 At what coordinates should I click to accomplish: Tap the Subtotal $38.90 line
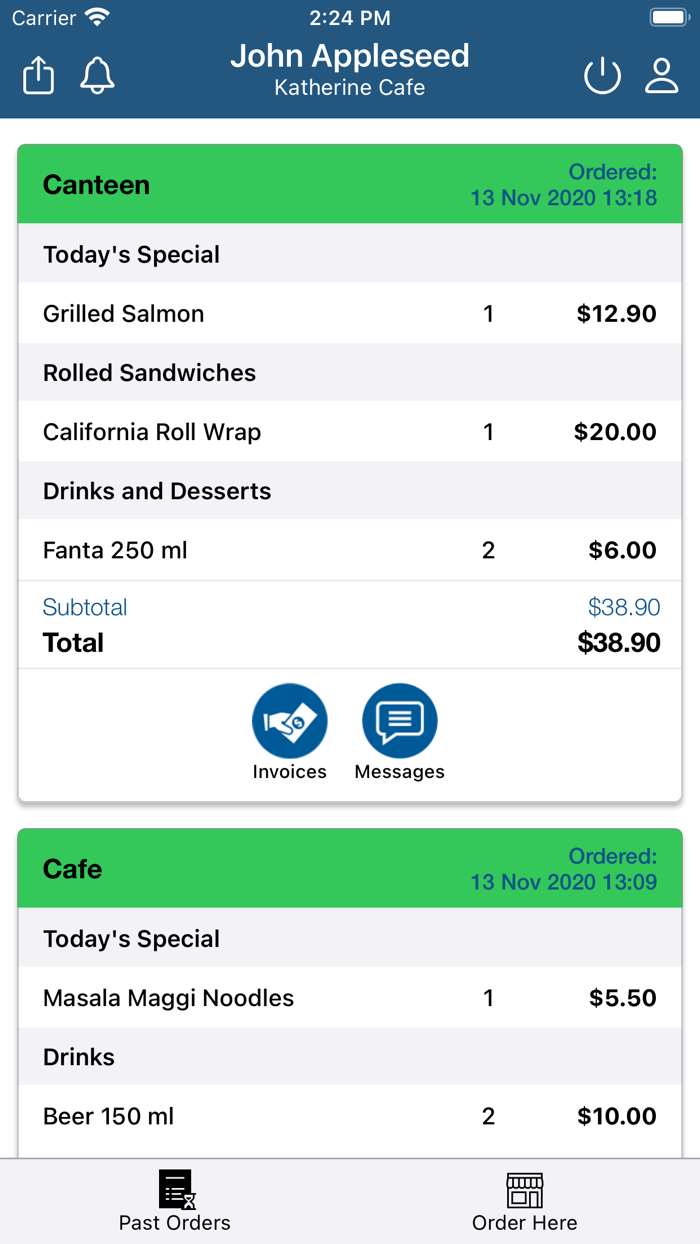tap(350, 607)
